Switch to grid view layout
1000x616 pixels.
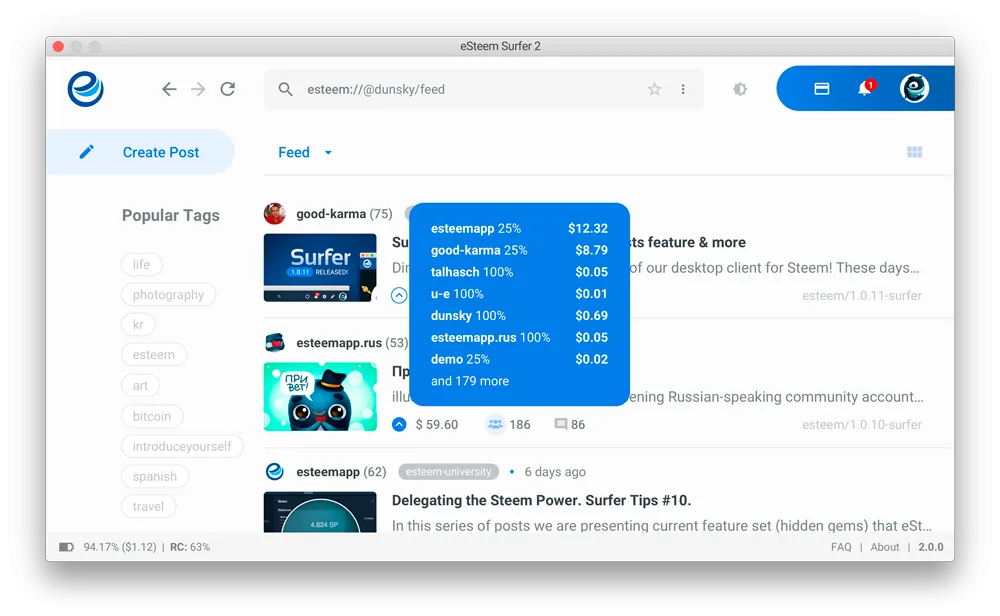point(915,152)
